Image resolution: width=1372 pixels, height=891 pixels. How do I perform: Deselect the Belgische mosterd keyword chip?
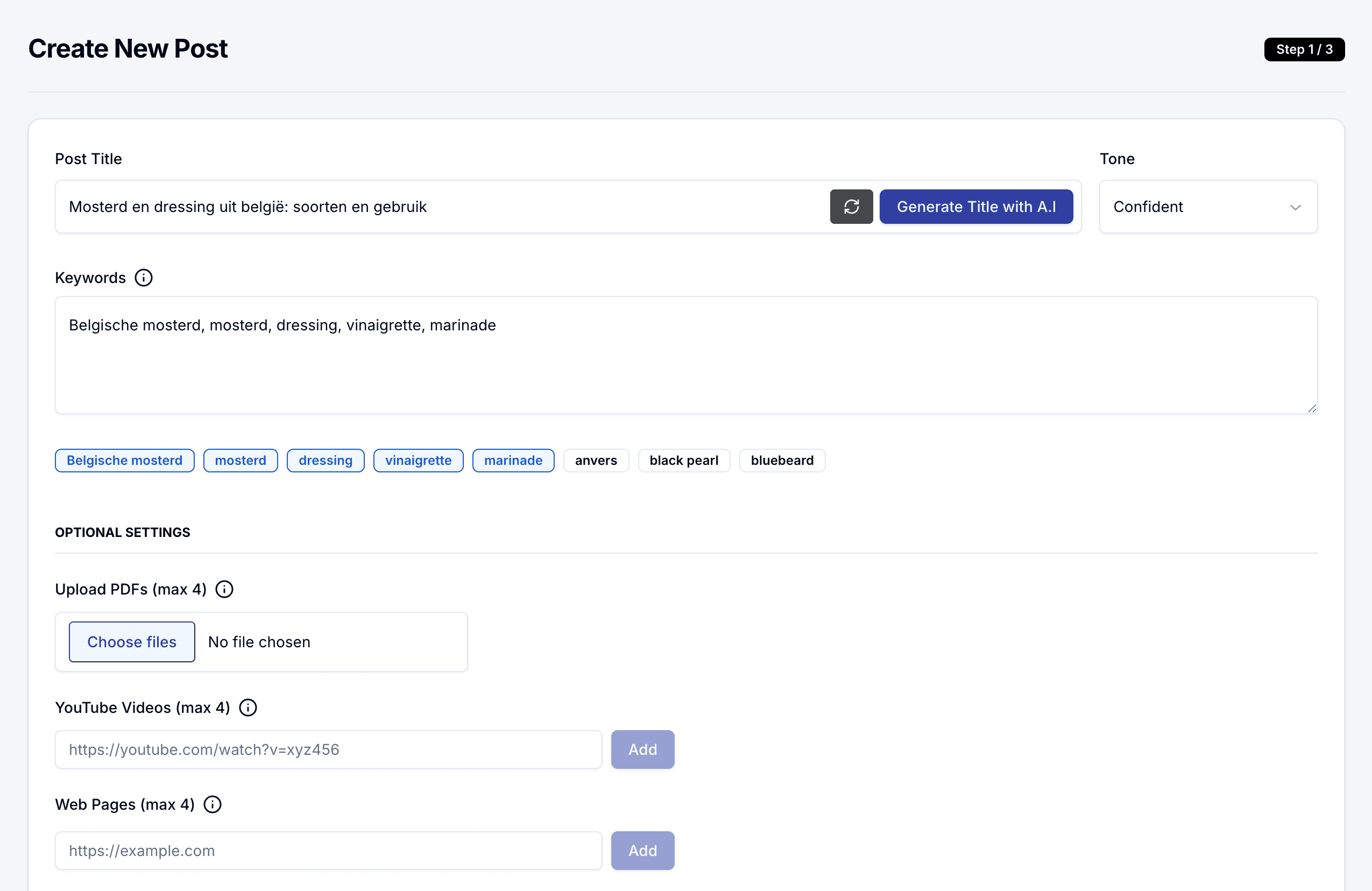coord(124,461)
